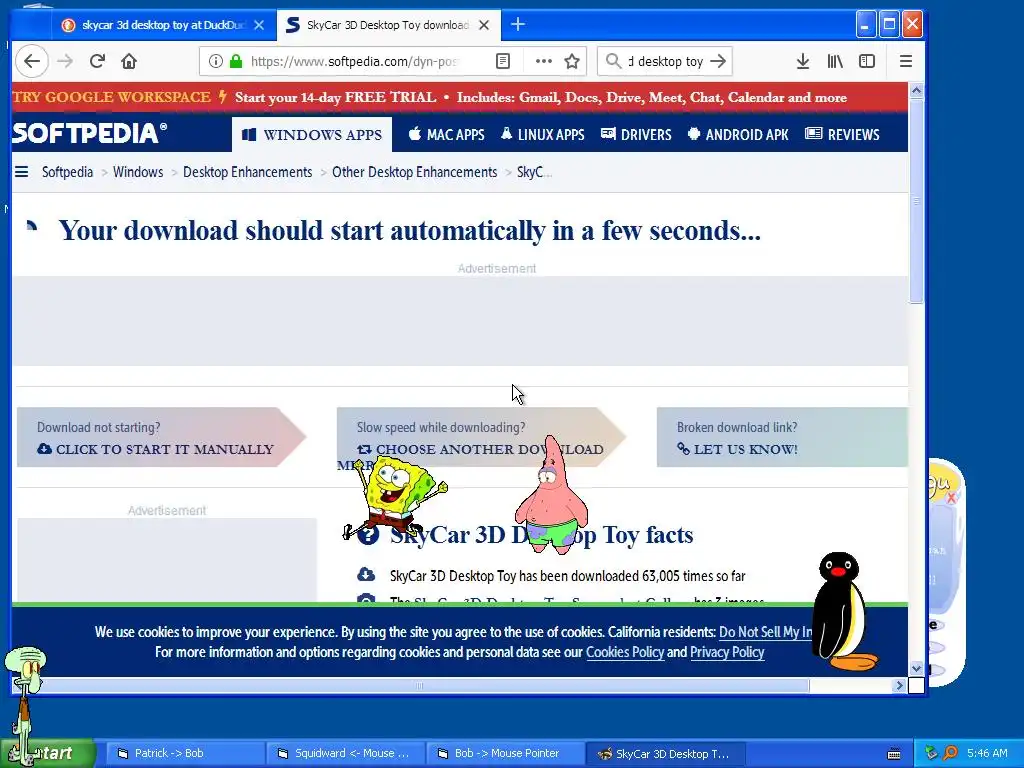
Task: Toggle the browser sidebar
Action: pyautogui.click(x=867, y=61)
